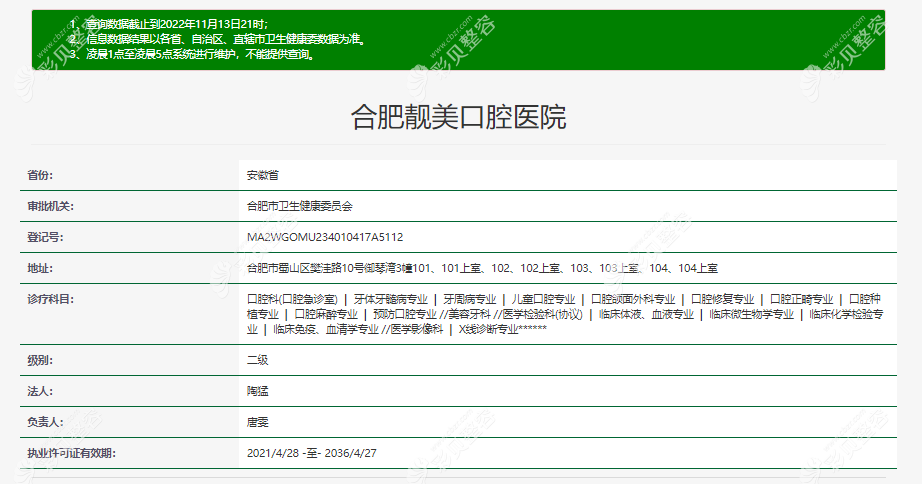
Task: Click the 登记号 label
Action: (x=45, y=237)
